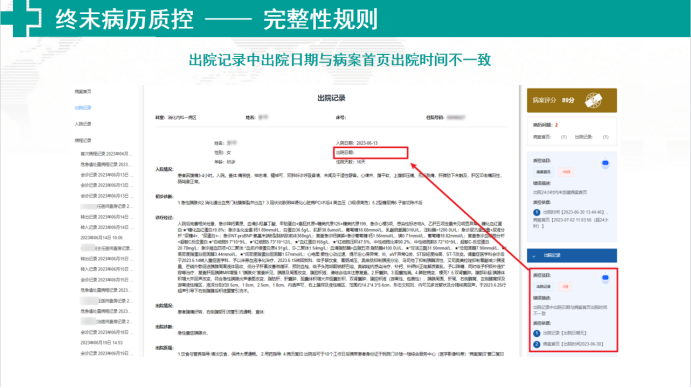Click the 出院记录 document title
This screenshot has height=388, width=691.
pos(331,98)
